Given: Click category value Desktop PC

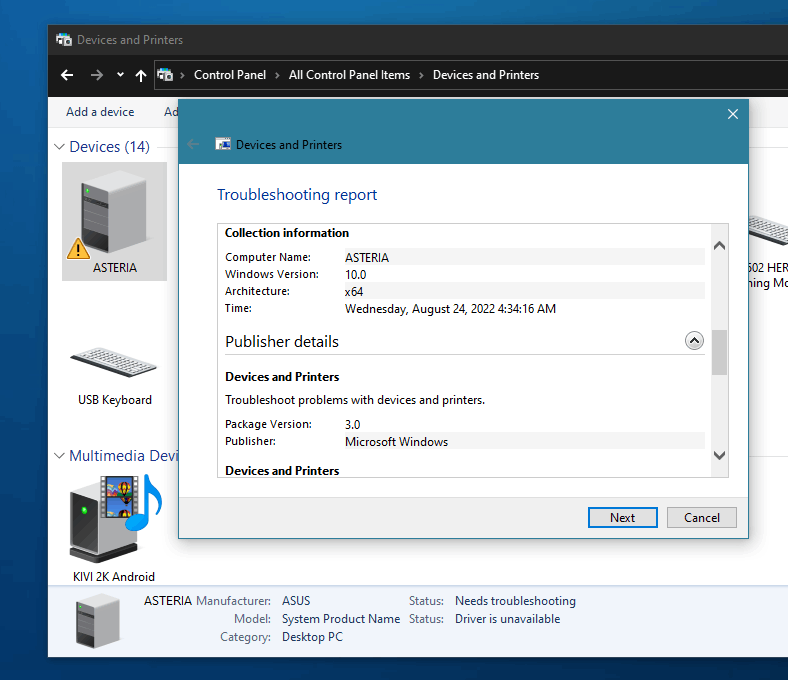Looking at the screenshot, I should coord(312,637).
